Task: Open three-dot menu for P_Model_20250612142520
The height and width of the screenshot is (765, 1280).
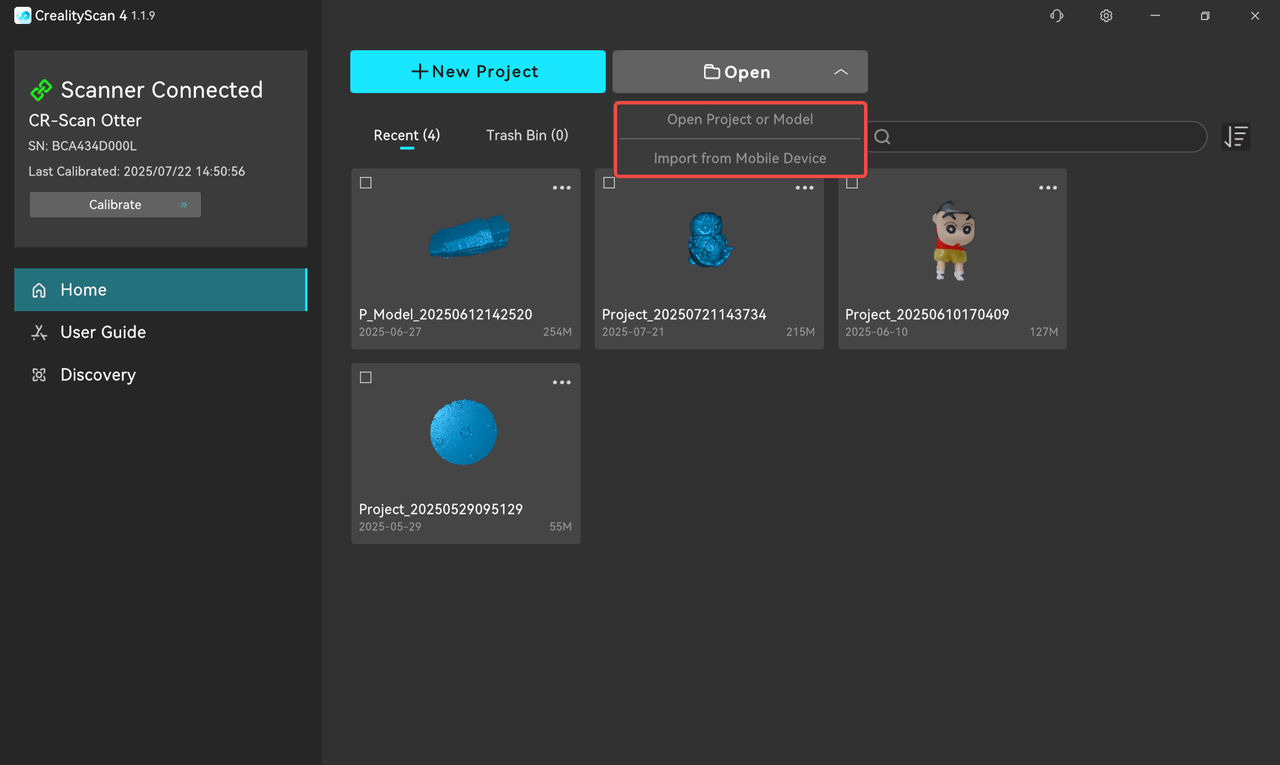Action: point(562,188)
